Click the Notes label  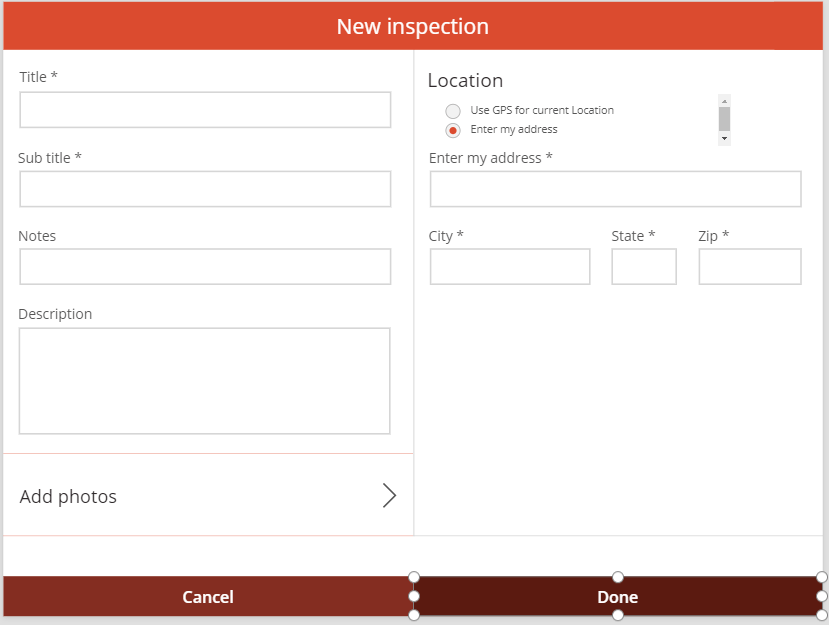tap(37, 236)
